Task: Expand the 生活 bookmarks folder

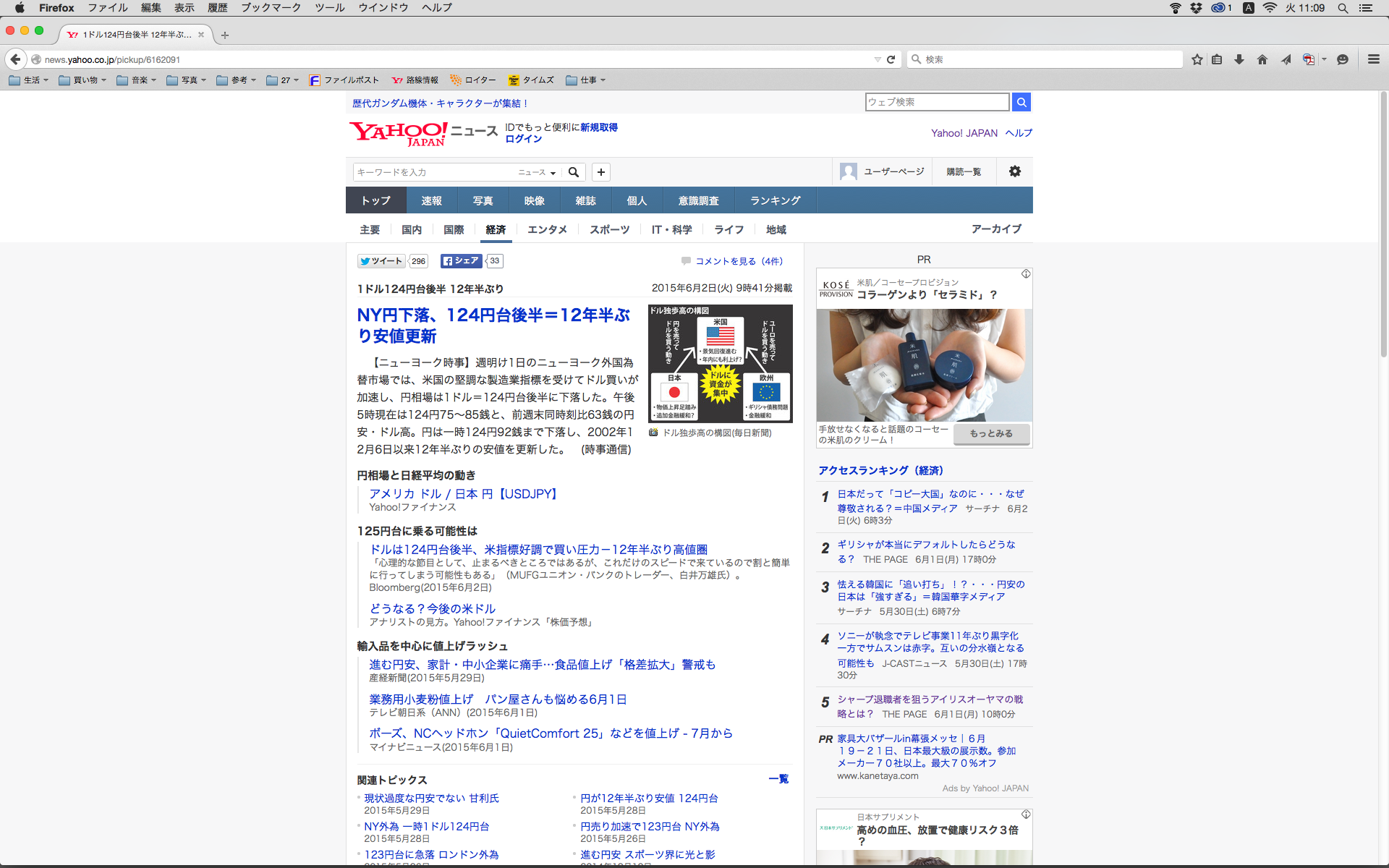Action: 29,80
